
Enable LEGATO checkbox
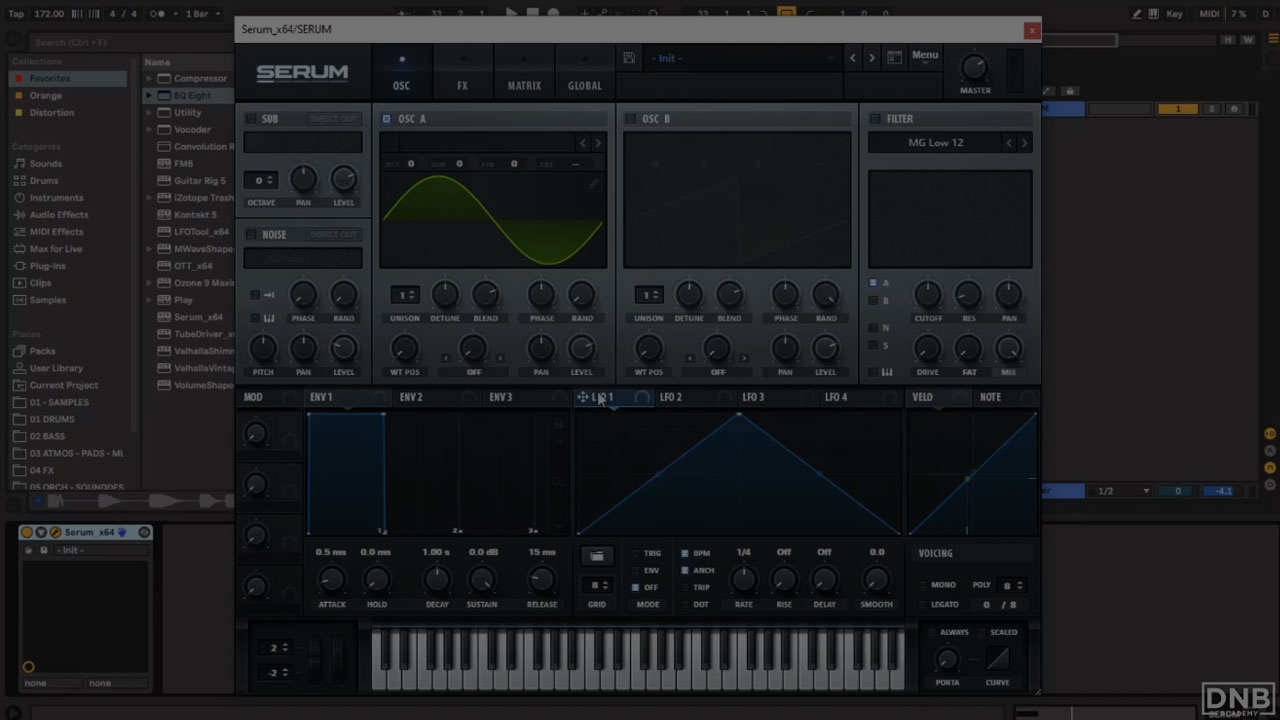(922, 605)
